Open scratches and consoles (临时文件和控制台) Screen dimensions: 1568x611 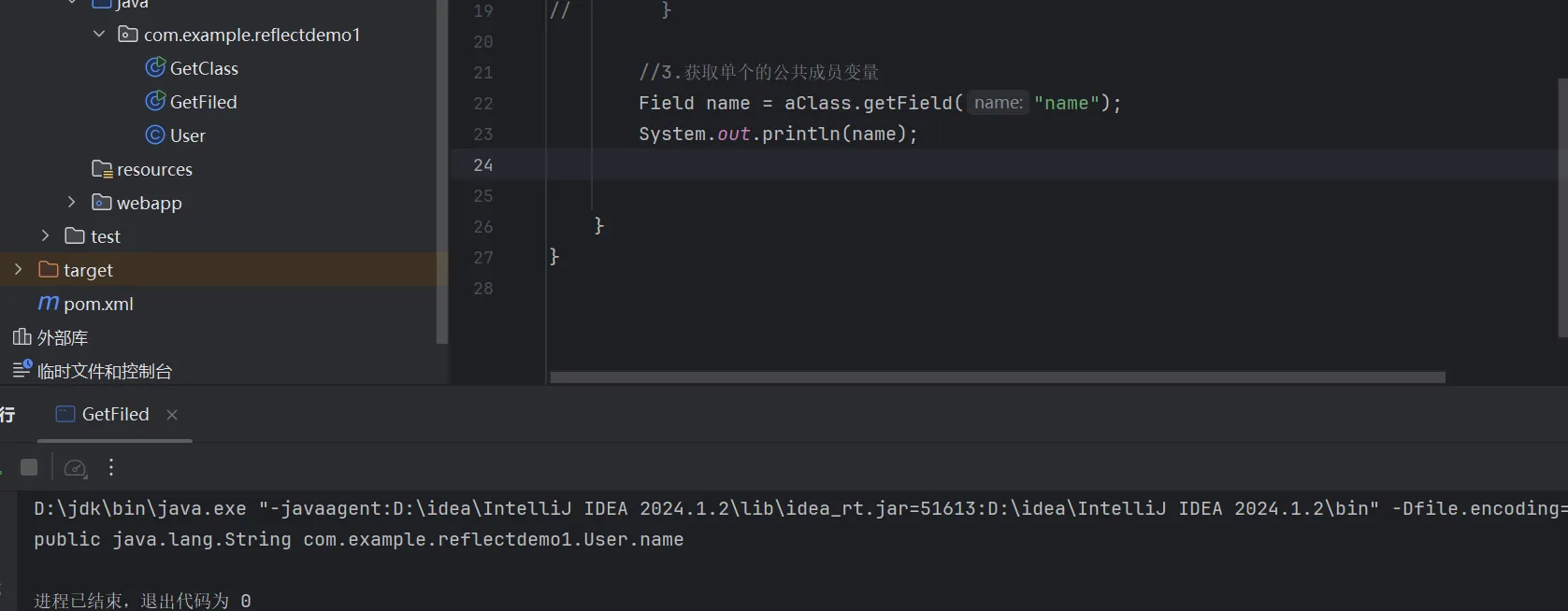[x=104, y=371]
